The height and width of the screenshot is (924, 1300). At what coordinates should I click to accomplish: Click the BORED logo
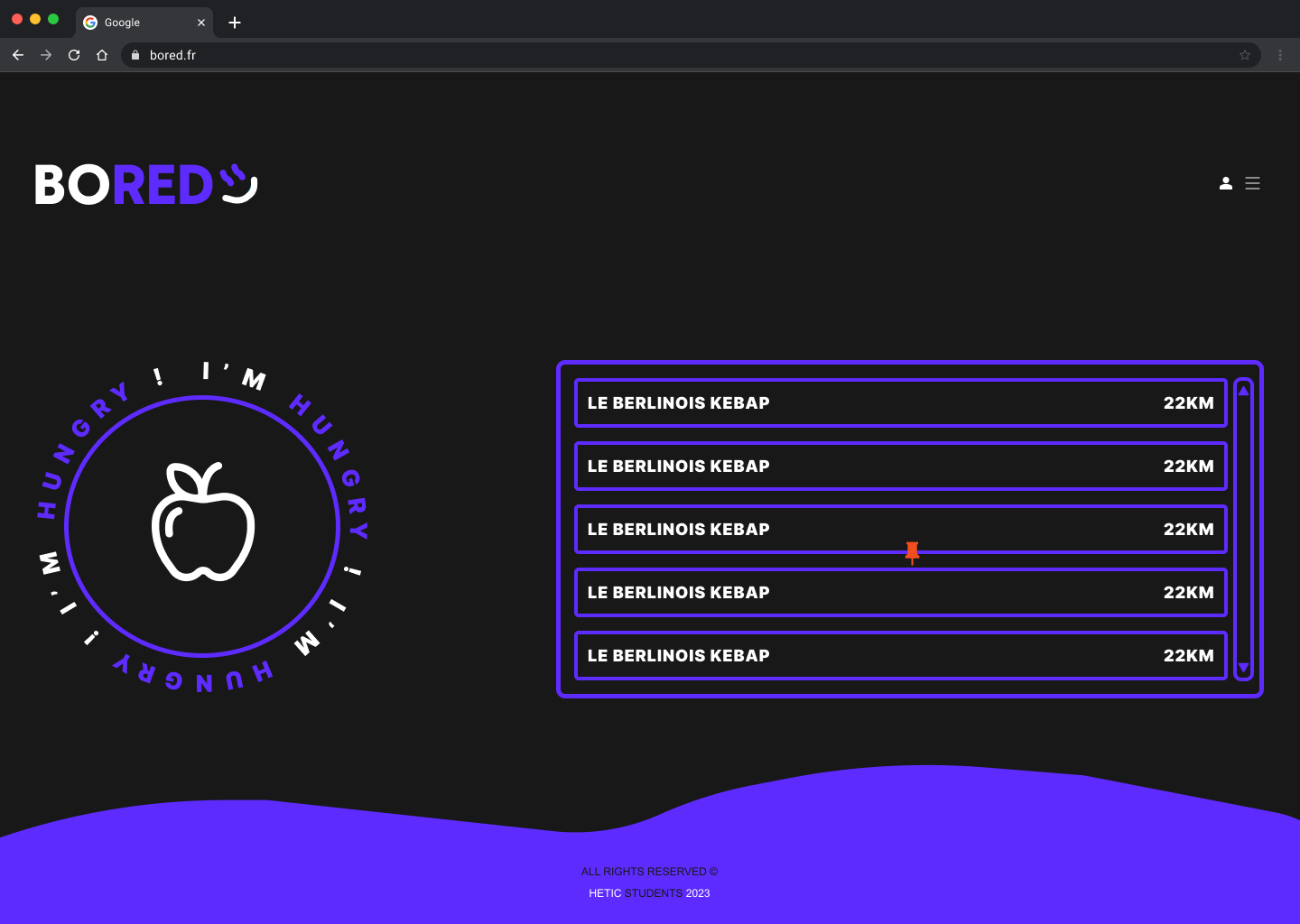point(144,184)
